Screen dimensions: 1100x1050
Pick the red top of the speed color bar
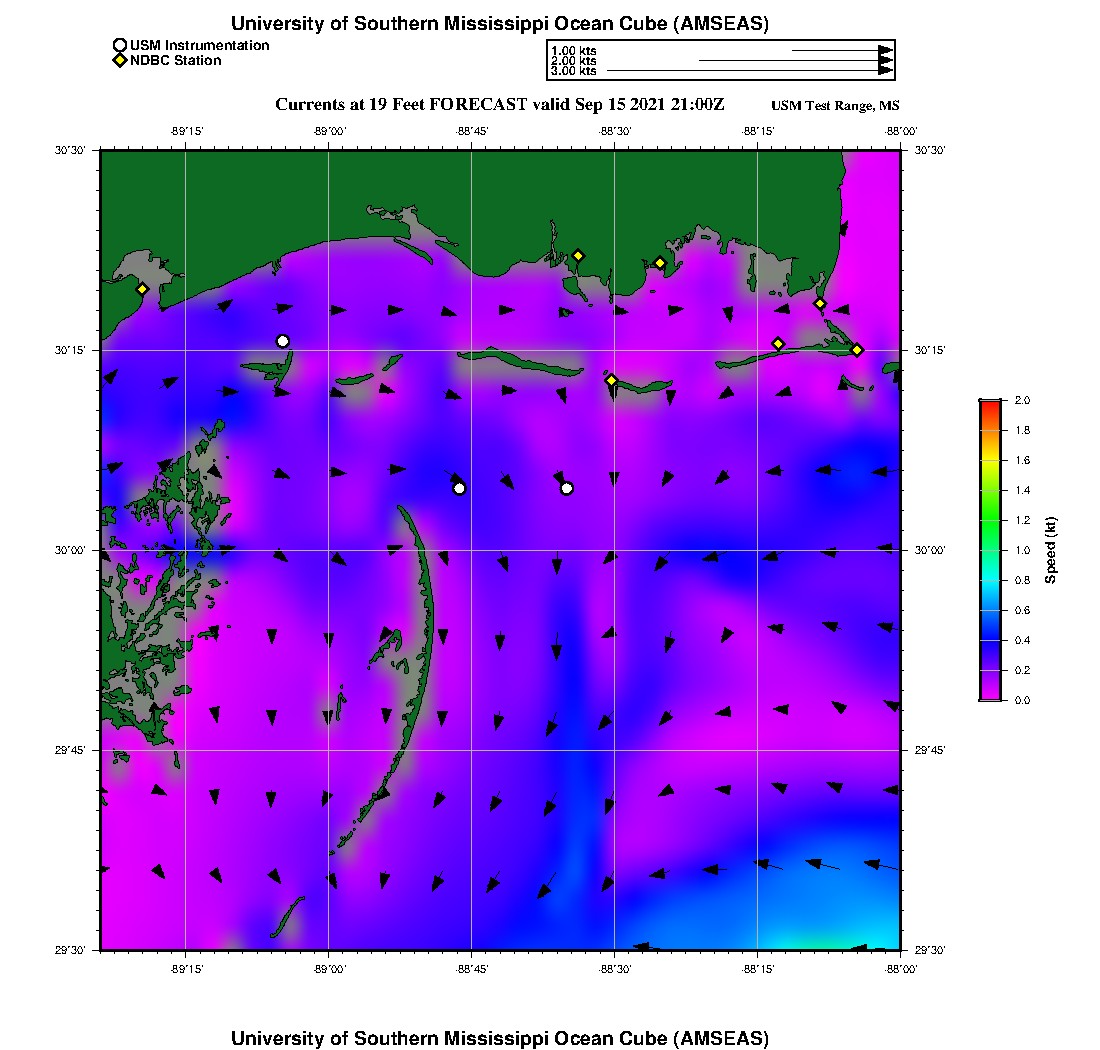[990, 403]
